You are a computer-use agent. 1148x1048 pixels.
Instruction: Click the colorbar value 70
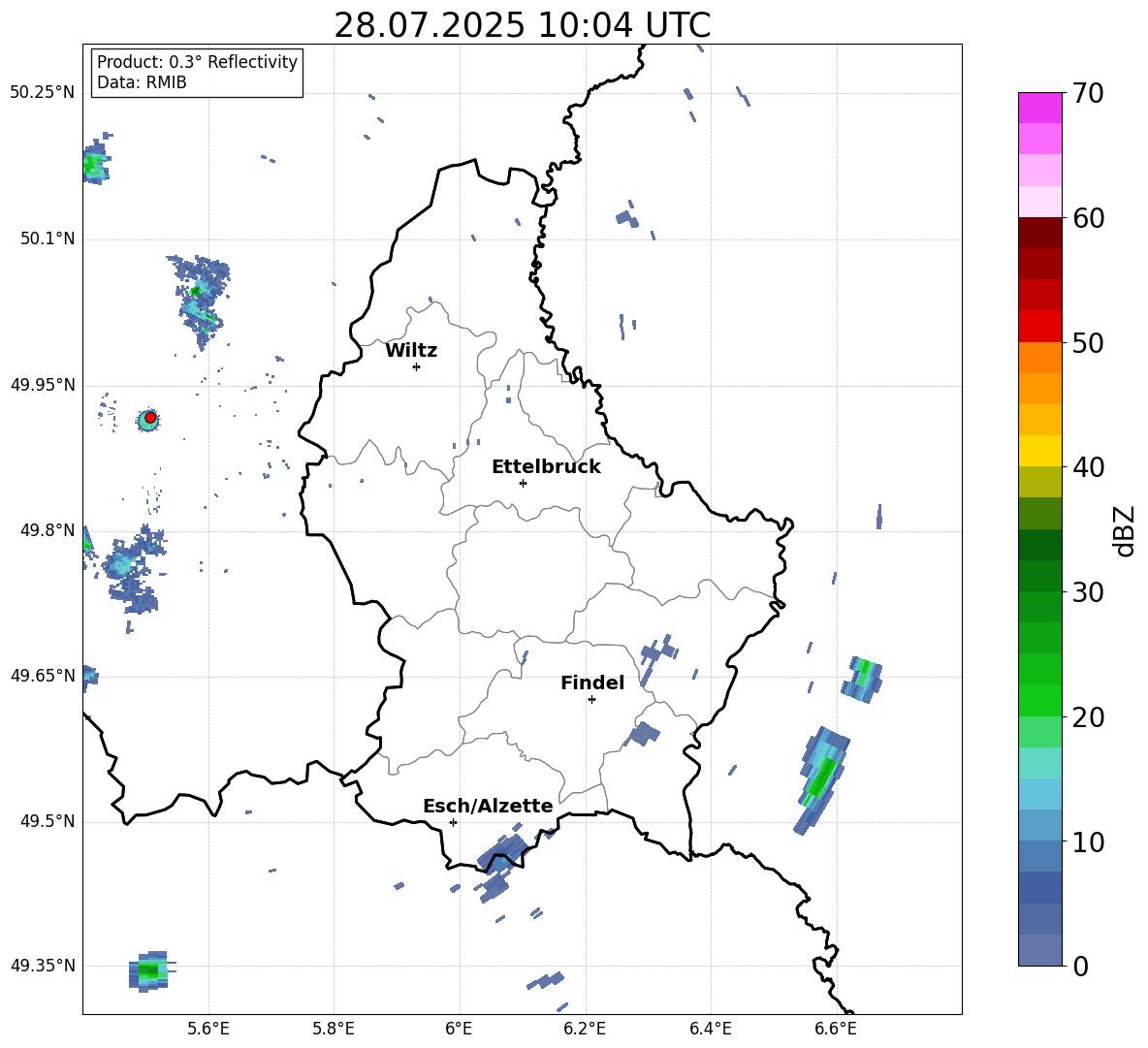(1088, 93)
